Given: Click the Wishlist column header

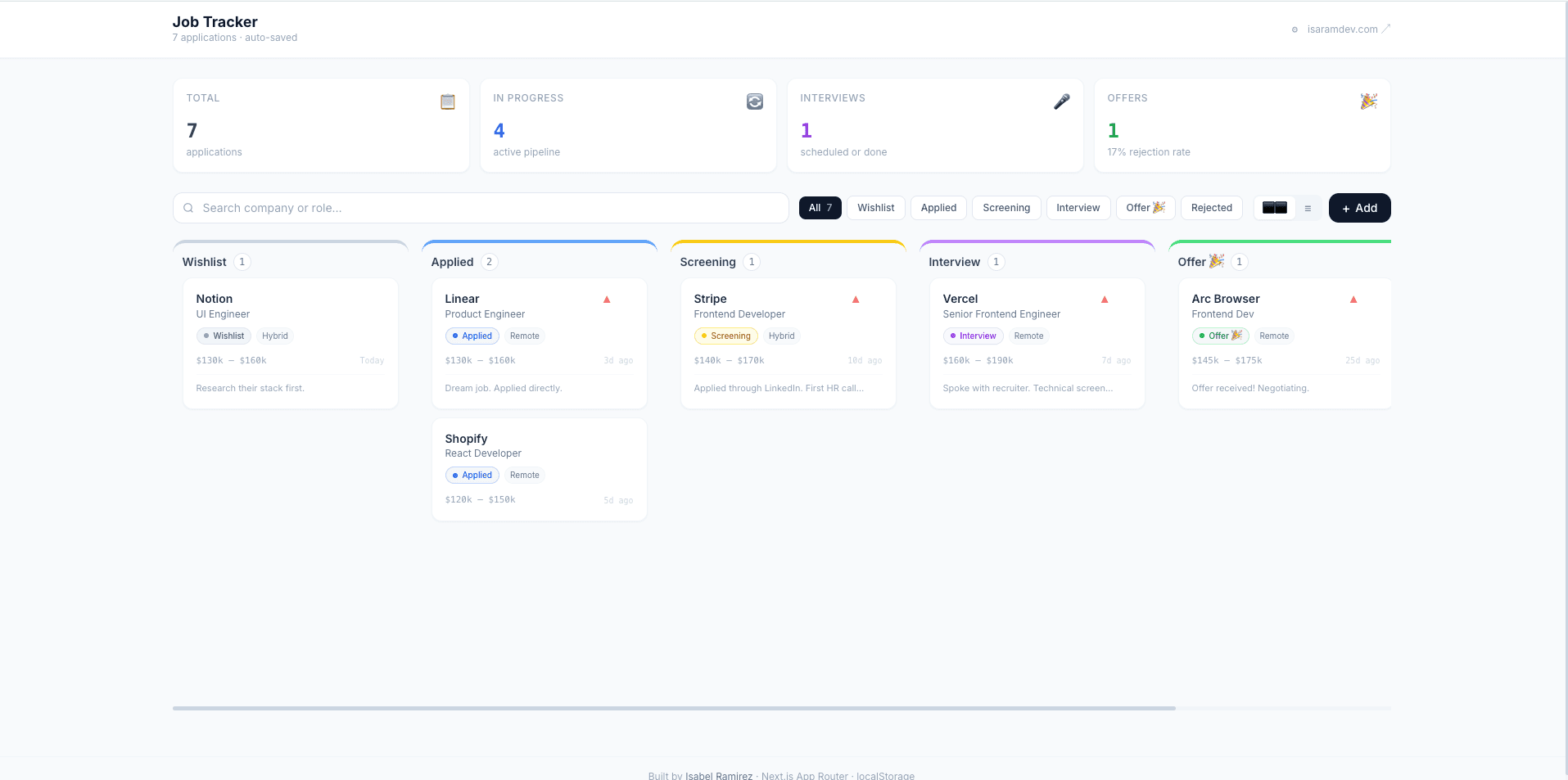Looking at the screenshot, I should click(205, 262).
